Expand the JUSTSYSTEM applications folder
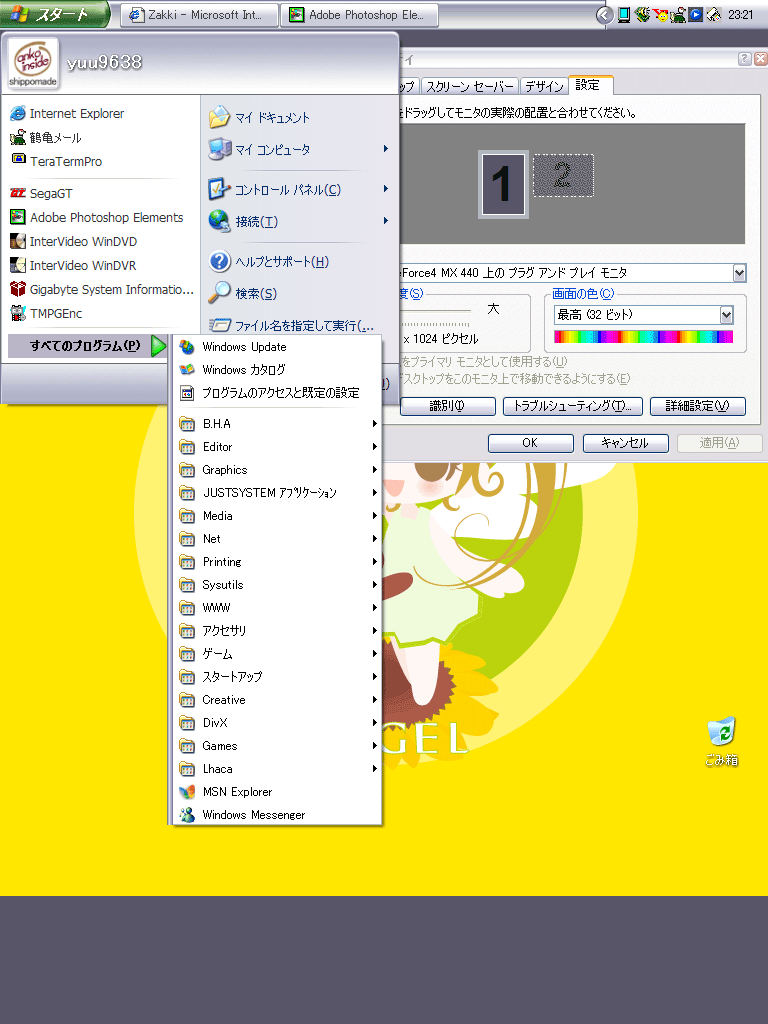This screenshot has width=768, height=1024. coord(268,493)
